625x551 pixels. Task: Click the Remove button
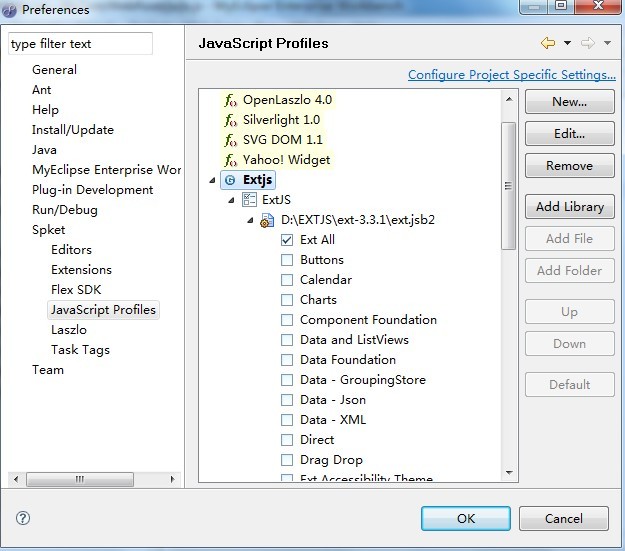[570, 165]
